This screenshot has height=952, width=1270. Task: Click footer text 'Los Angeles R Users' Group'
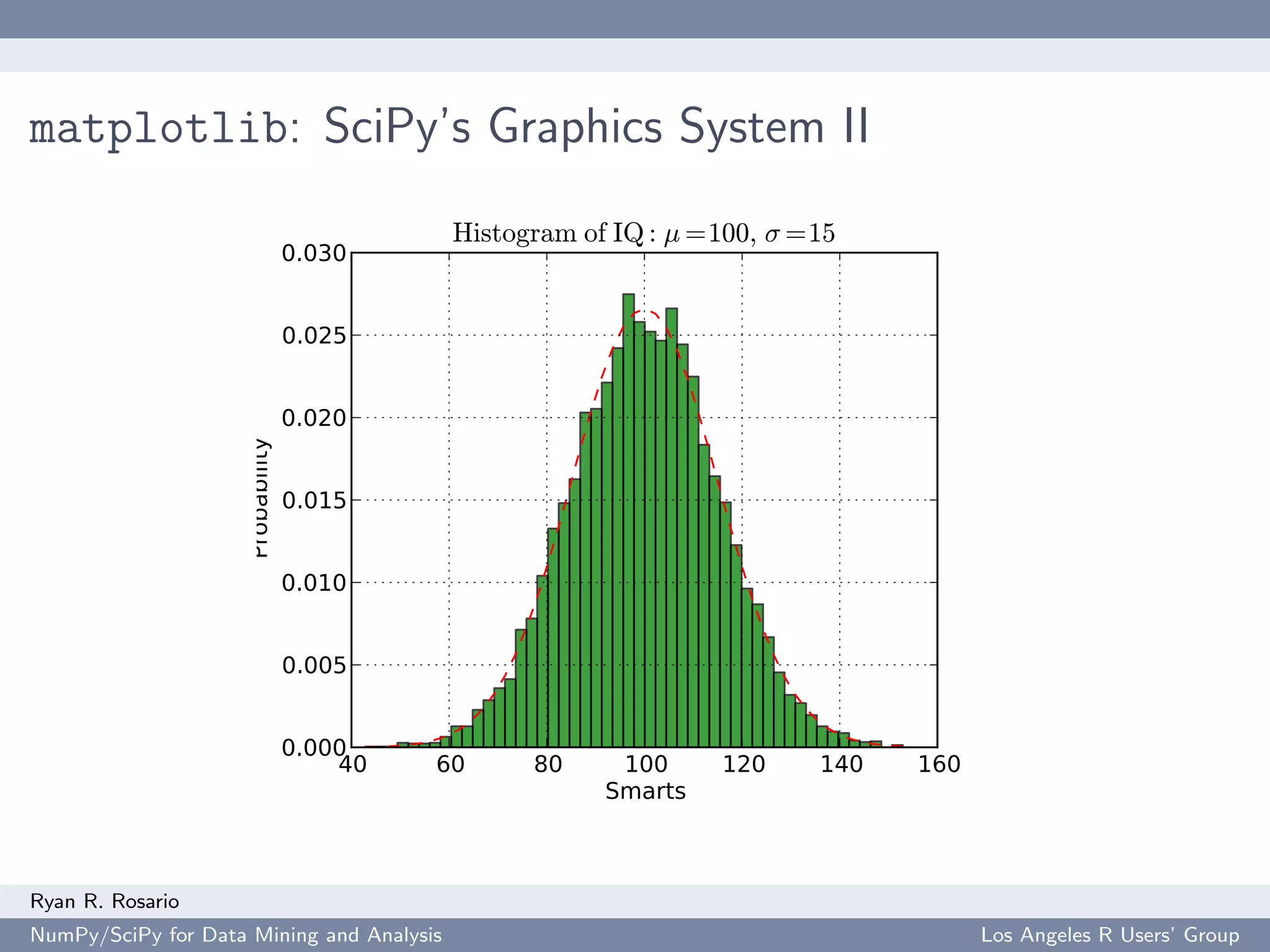coord(1110,935)
